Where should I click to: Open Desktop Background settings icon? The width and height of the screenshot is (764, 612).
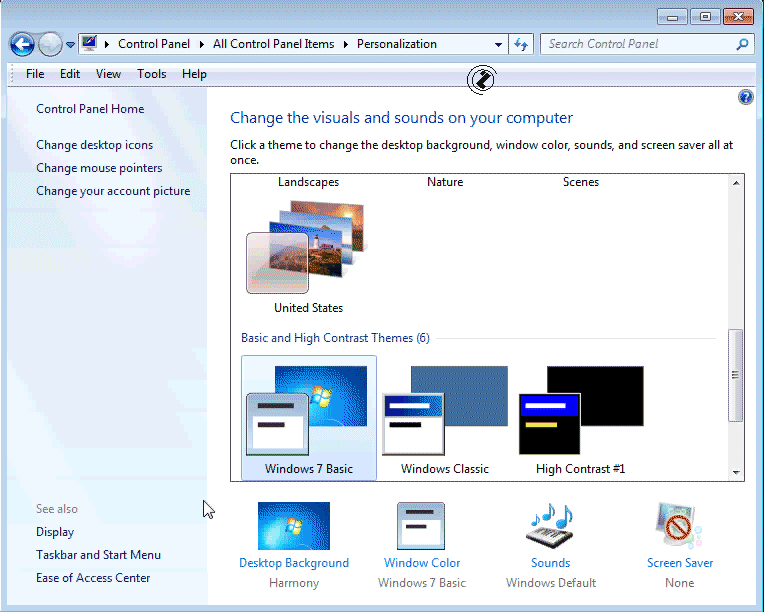point(293,527)
